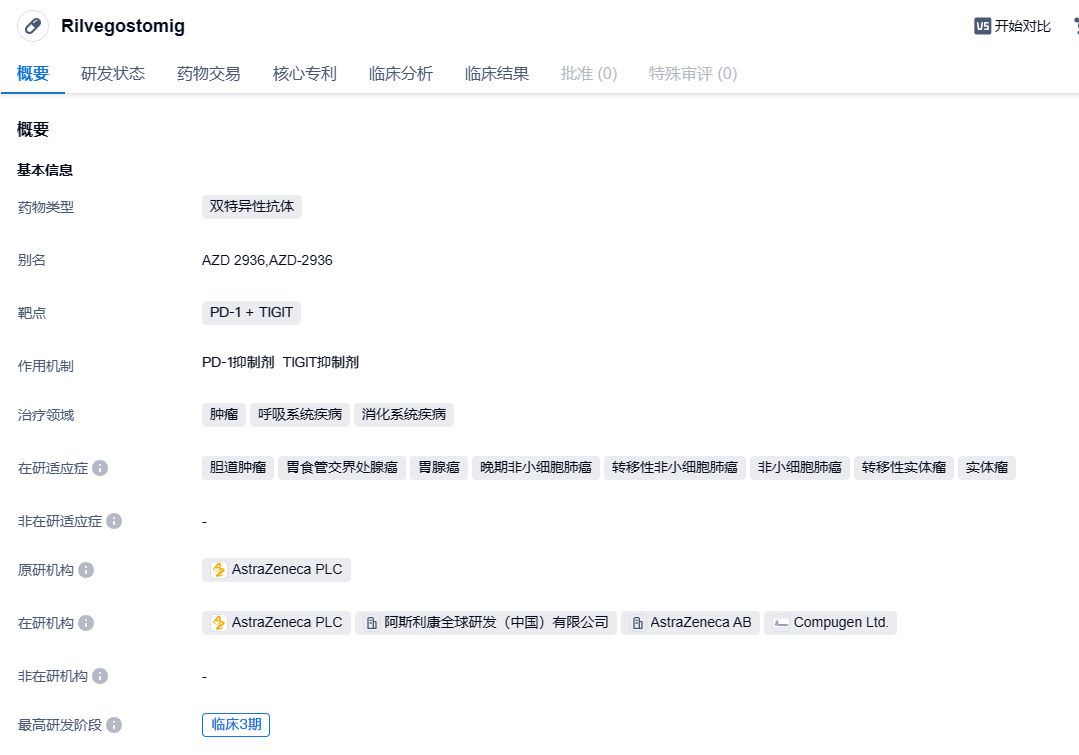Open the Compugen Ltd. organization tag

(x=831, y=623)
